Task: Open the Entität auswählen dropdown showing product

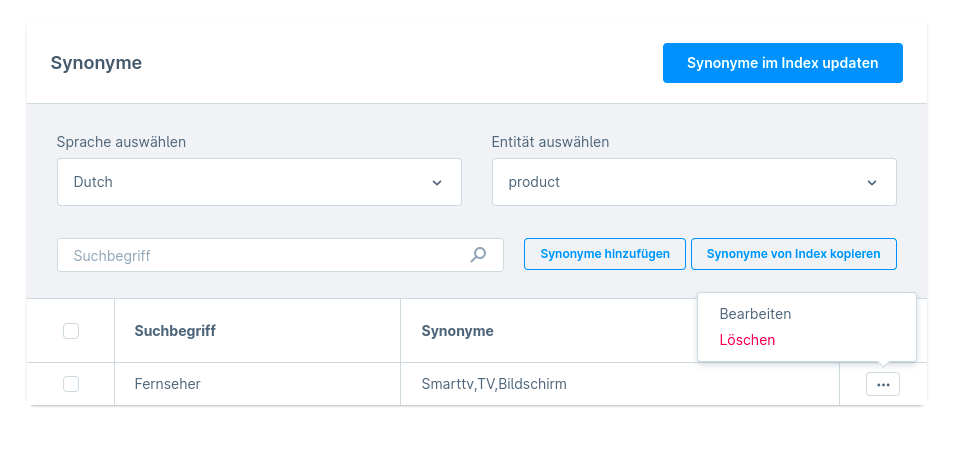Action: click(694, 182)
